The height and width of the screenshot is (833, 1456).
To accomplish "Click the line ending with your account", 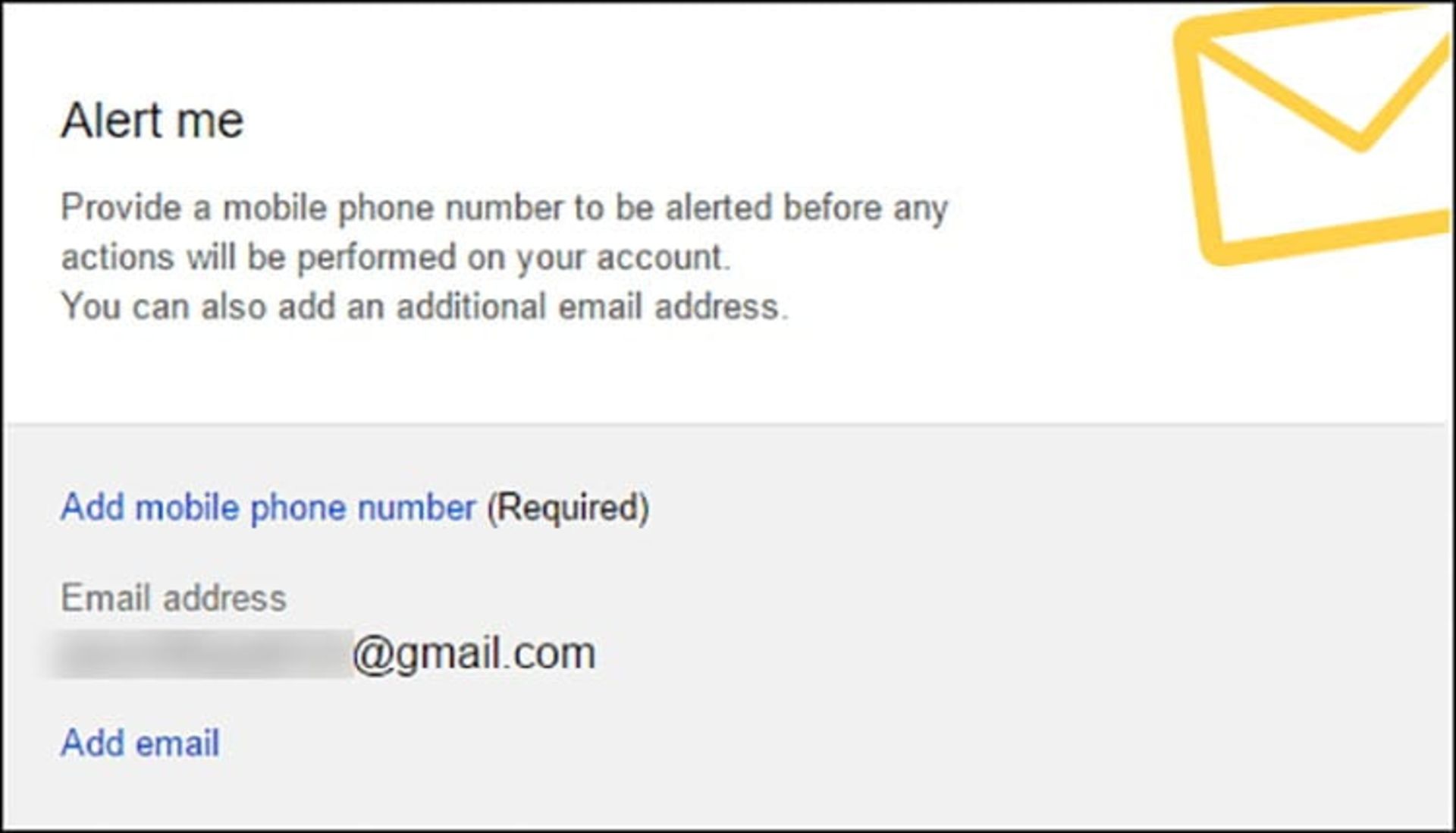I will tap(395, 257).
